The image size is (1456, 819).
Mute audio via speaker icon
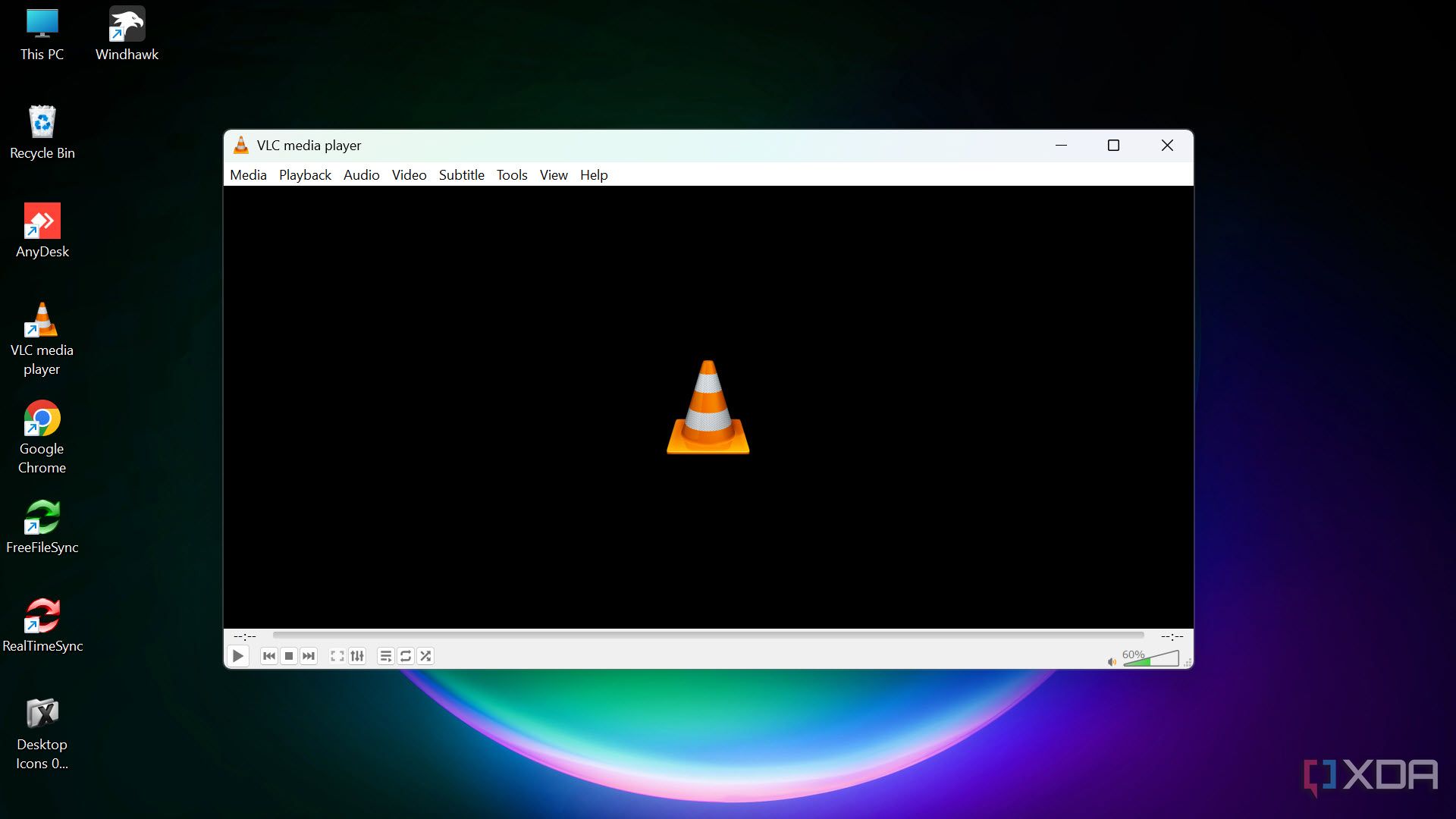[x=1112, y=662]
